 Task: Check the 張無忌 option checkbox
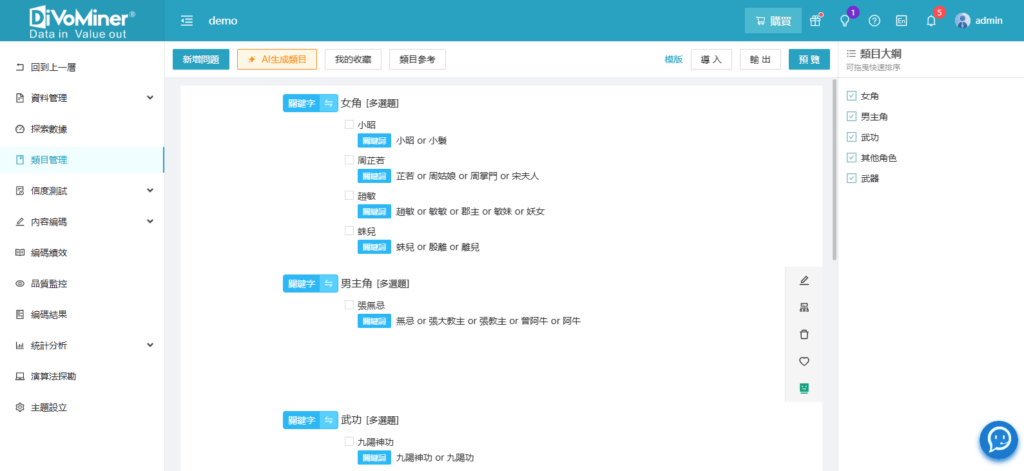349,305
